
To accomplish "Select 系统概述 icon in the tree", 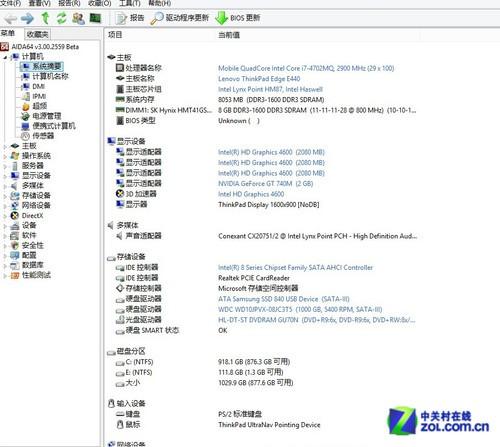I will tap(25, 67).
